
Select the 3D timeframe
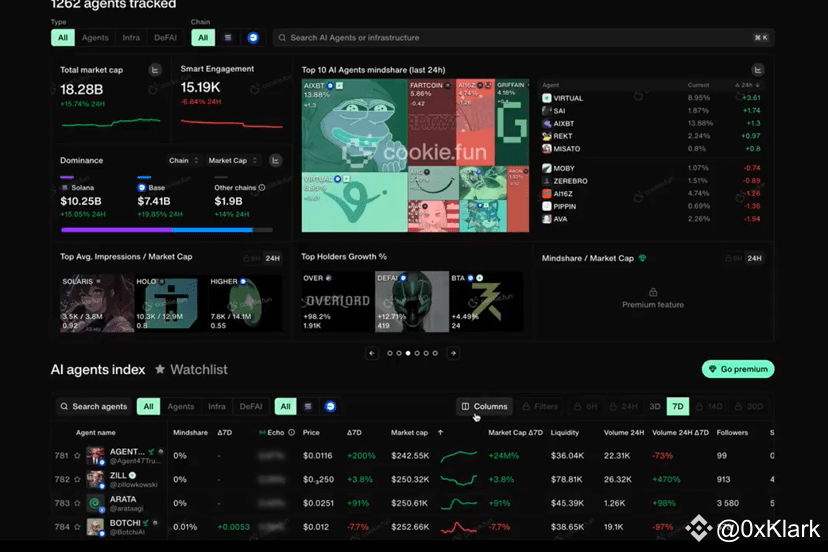point(655,406)
